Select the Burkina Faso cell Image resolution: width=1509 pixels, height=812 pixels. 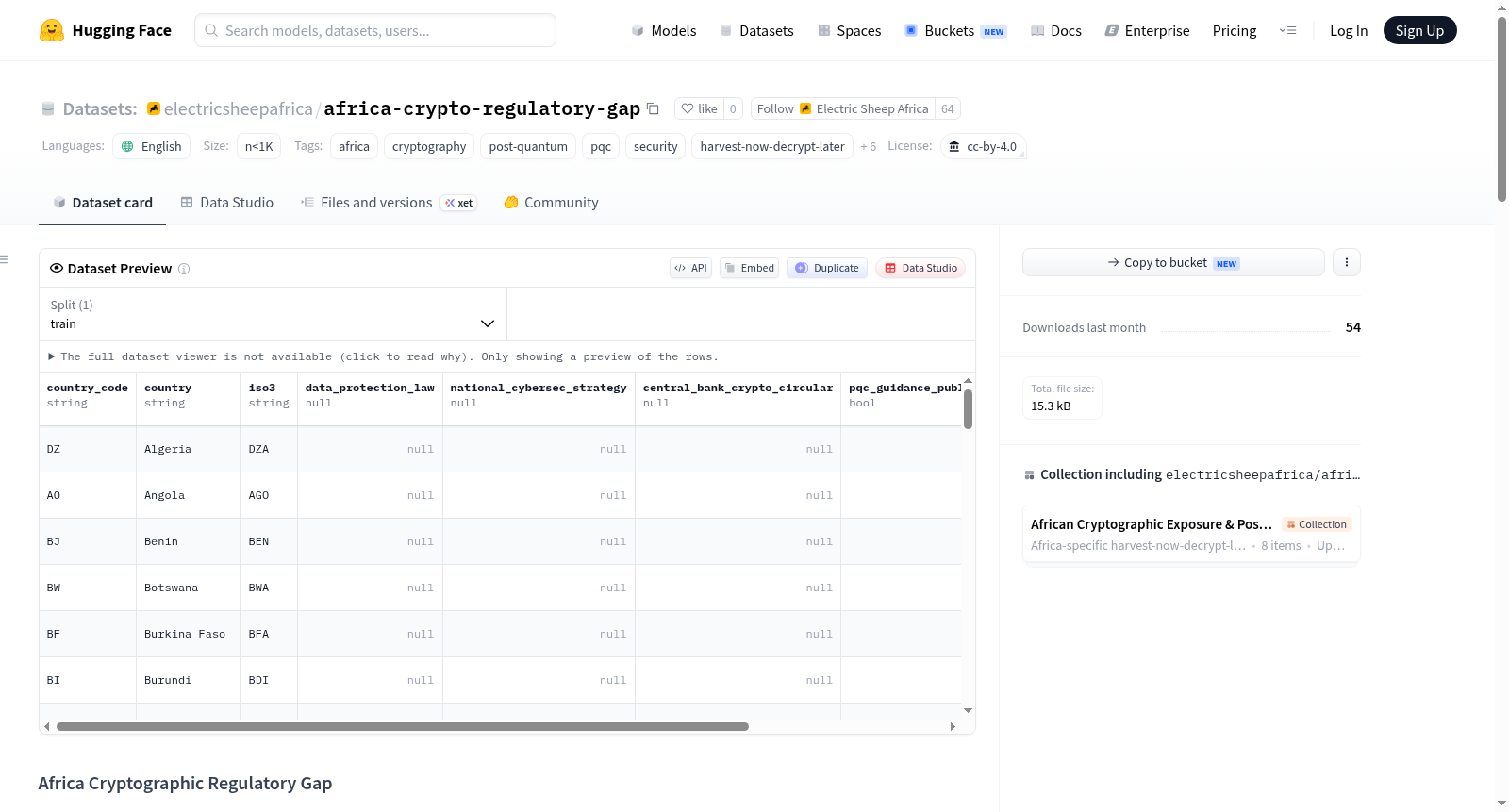tap(189, 634)
